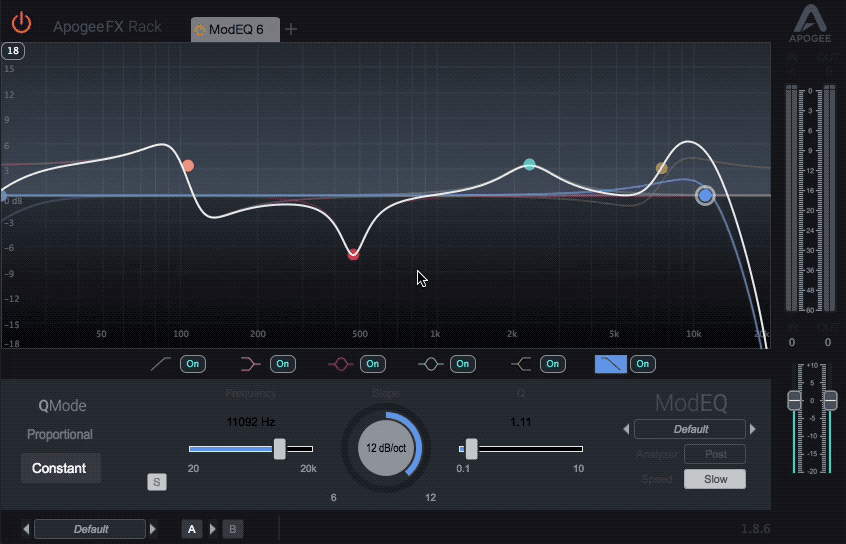Click the blue low-pass filter node
Viewport: 846px width, 544px height.
[705, 195]
